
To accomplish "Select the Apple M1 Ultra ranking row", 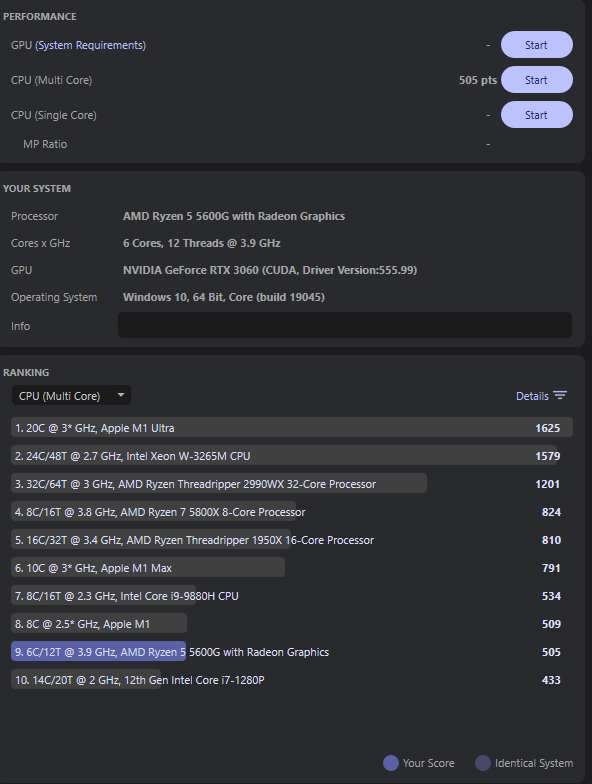I will point(292,428).
